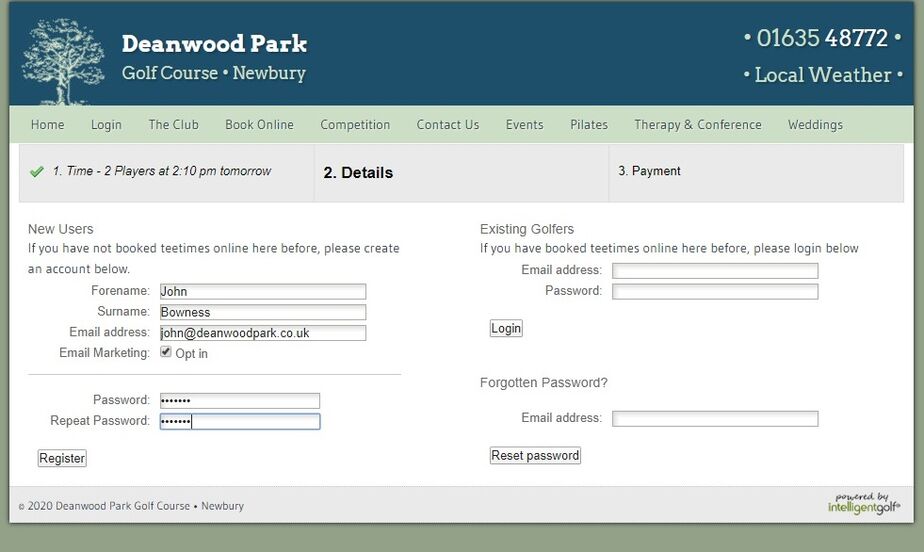Image resolution: width=924 pixels, height=552 pixels.
Task: Open the Competition menu item
Action: 355,125
